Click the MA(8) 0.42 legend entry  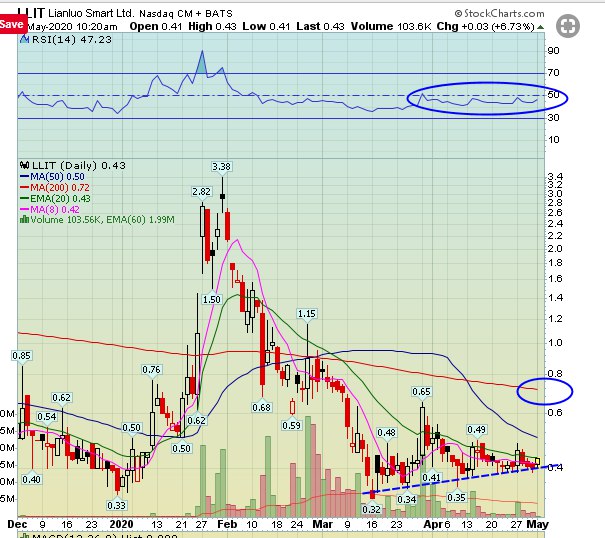[50, 210]
